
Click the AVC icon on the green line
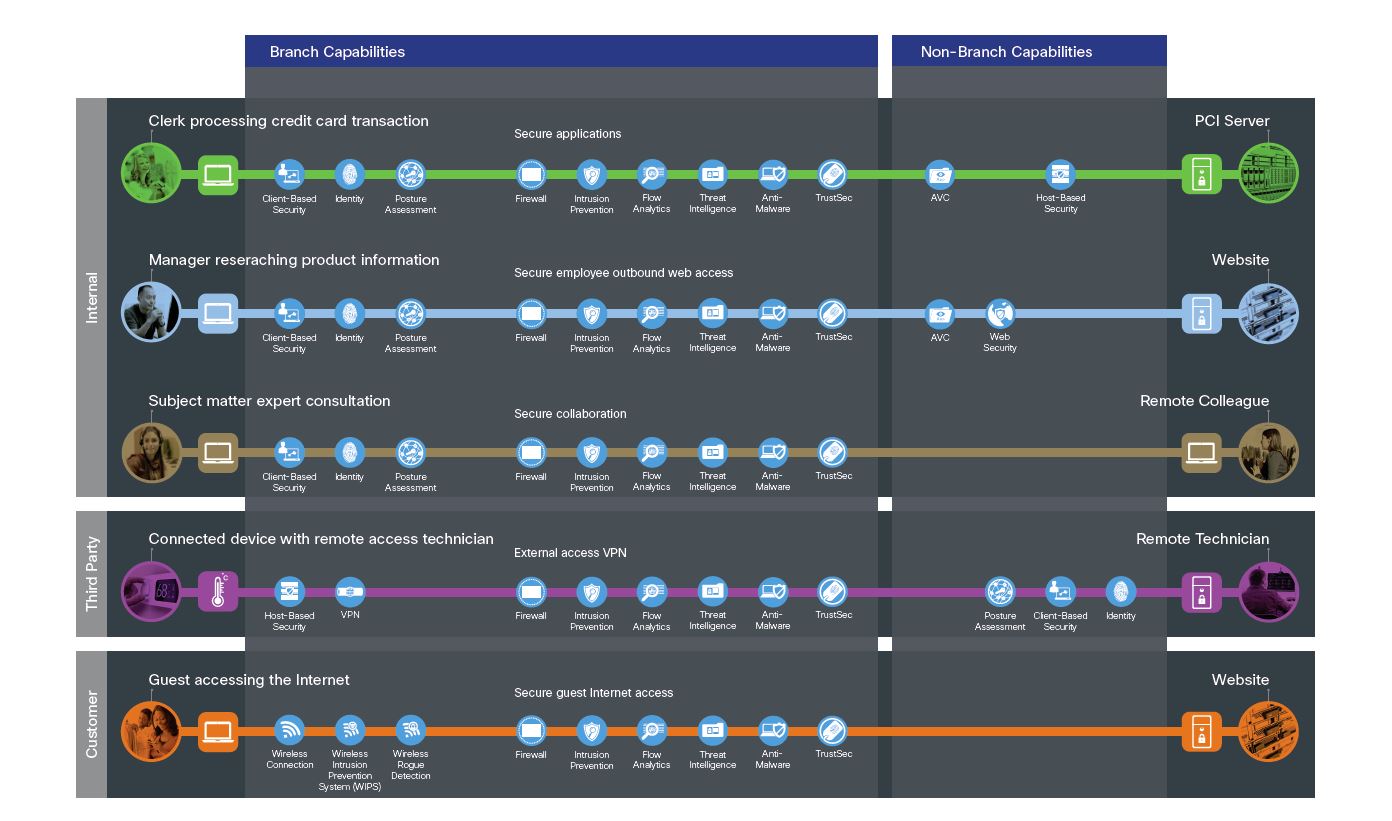click(940, 175)
